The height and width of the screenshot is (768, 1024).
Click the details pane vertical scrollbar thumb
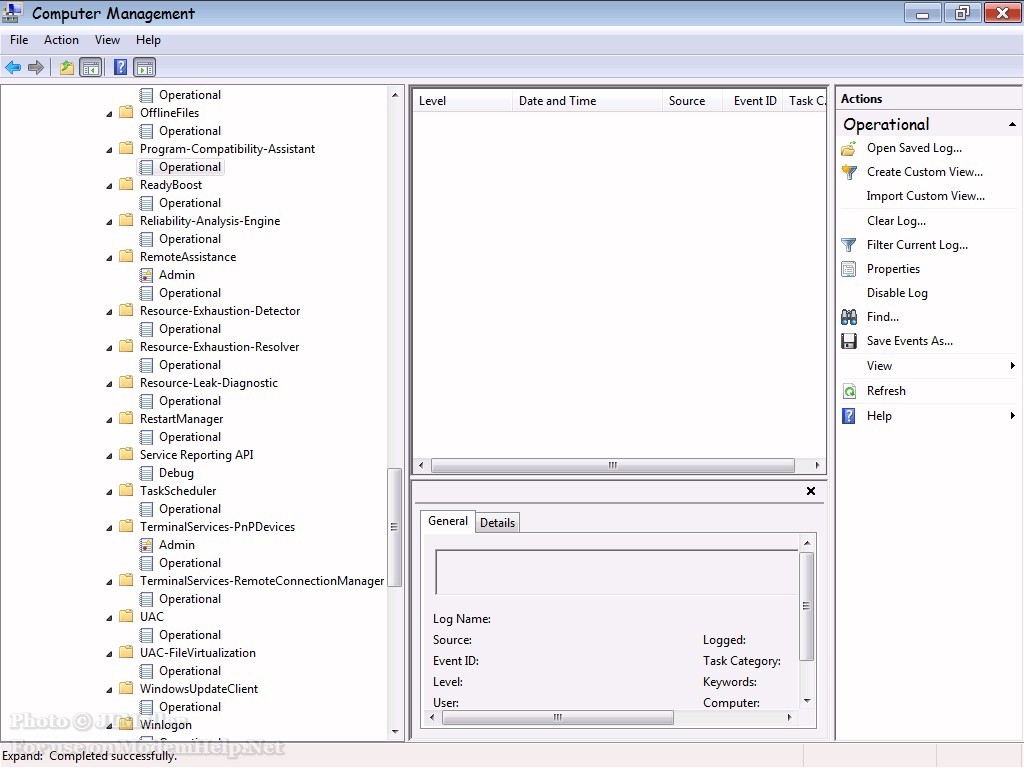tap(807, 607)
